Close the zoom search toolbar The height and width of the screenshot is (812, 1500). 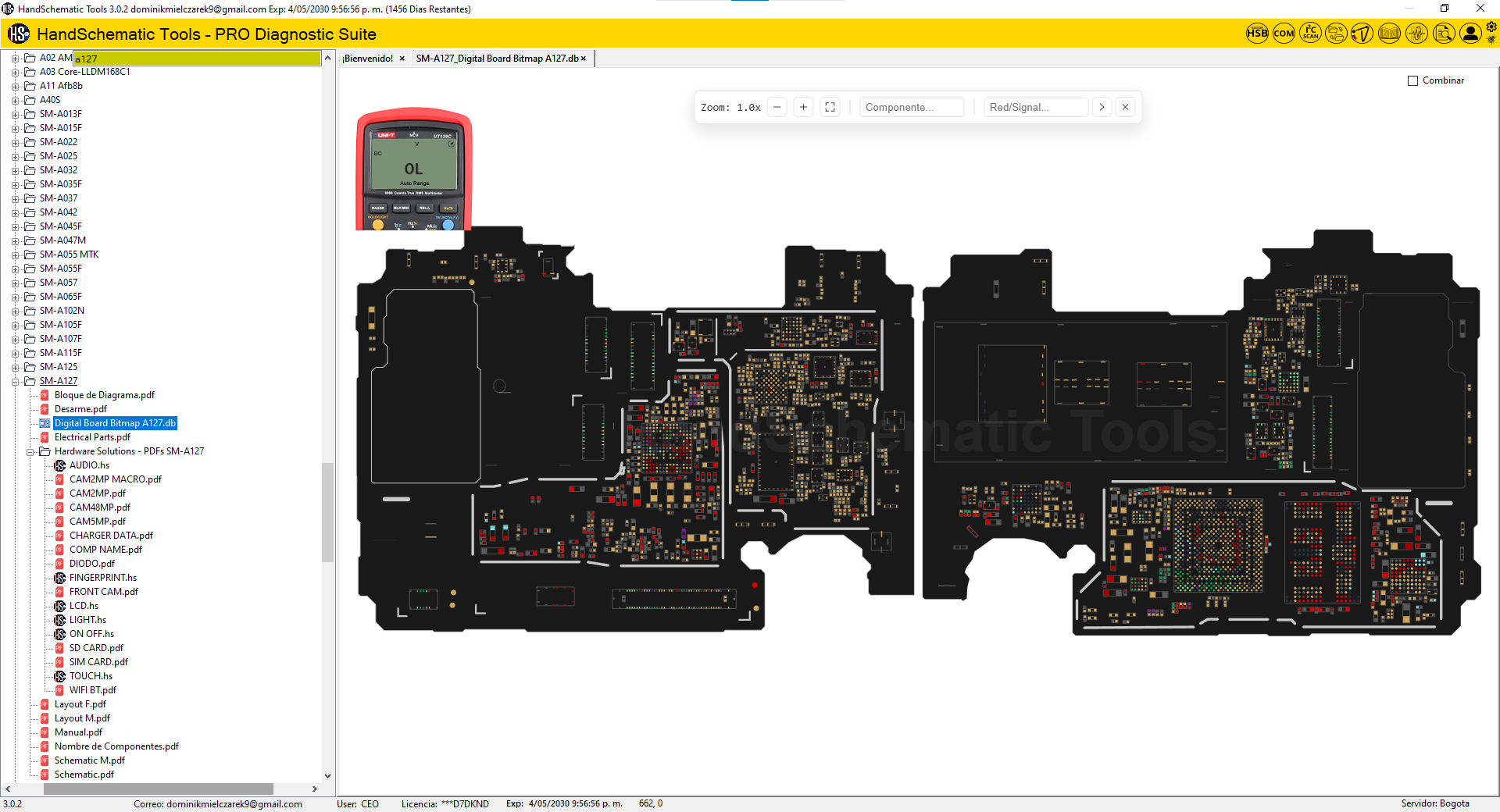[1125, 108]
